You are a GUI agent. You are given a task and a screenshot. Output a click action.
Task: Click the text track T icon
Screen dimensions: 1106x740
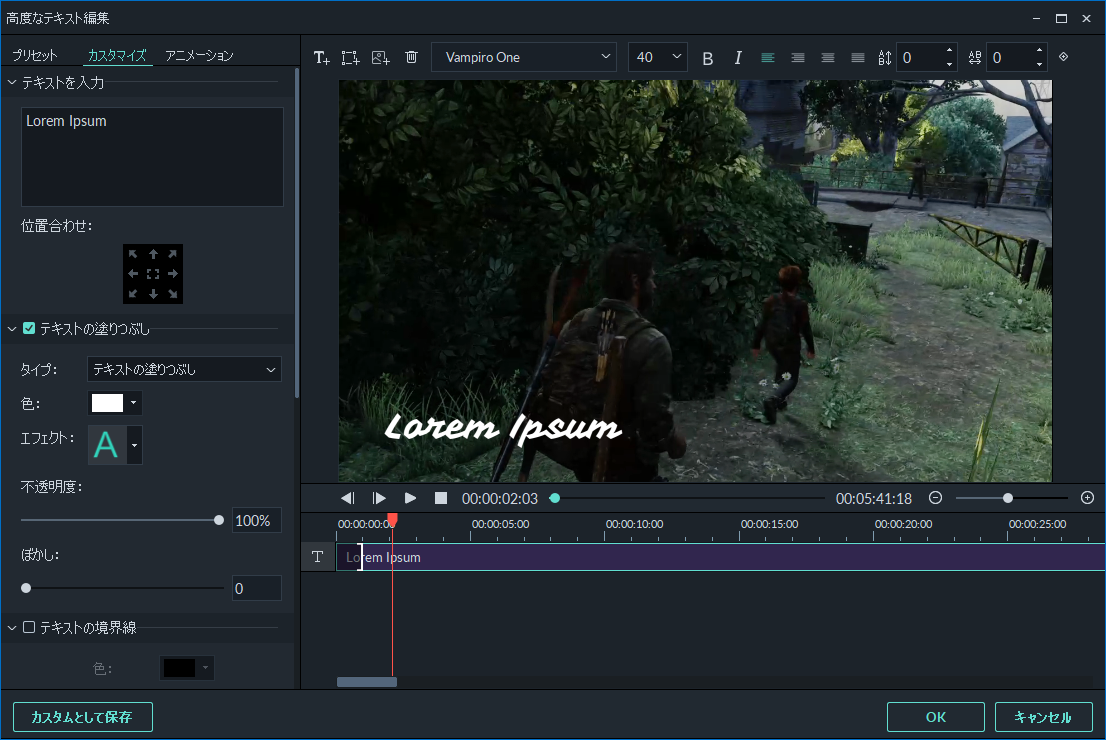click(317, 557)
